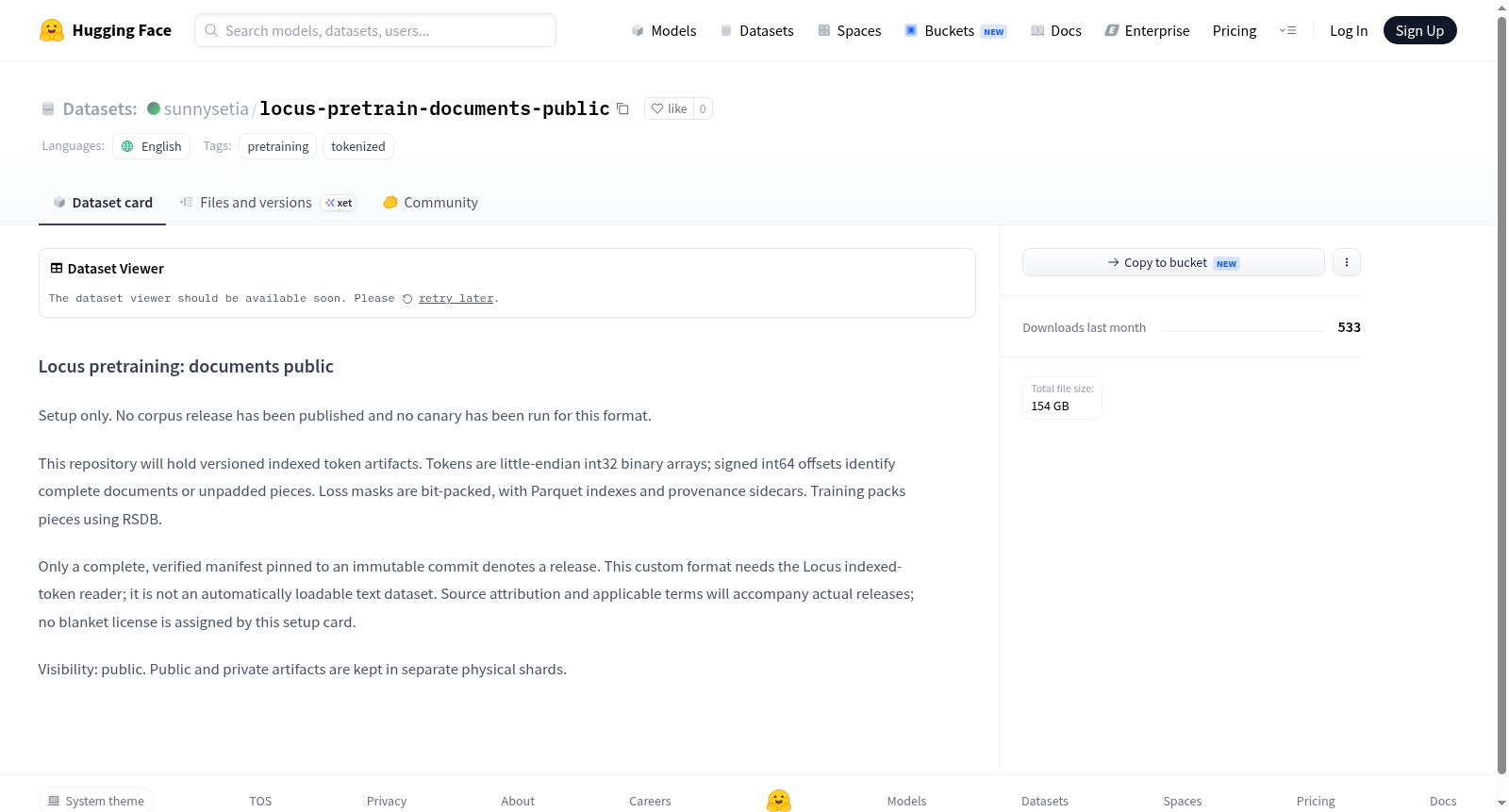Open Models footer link

[x=906, y=801]
